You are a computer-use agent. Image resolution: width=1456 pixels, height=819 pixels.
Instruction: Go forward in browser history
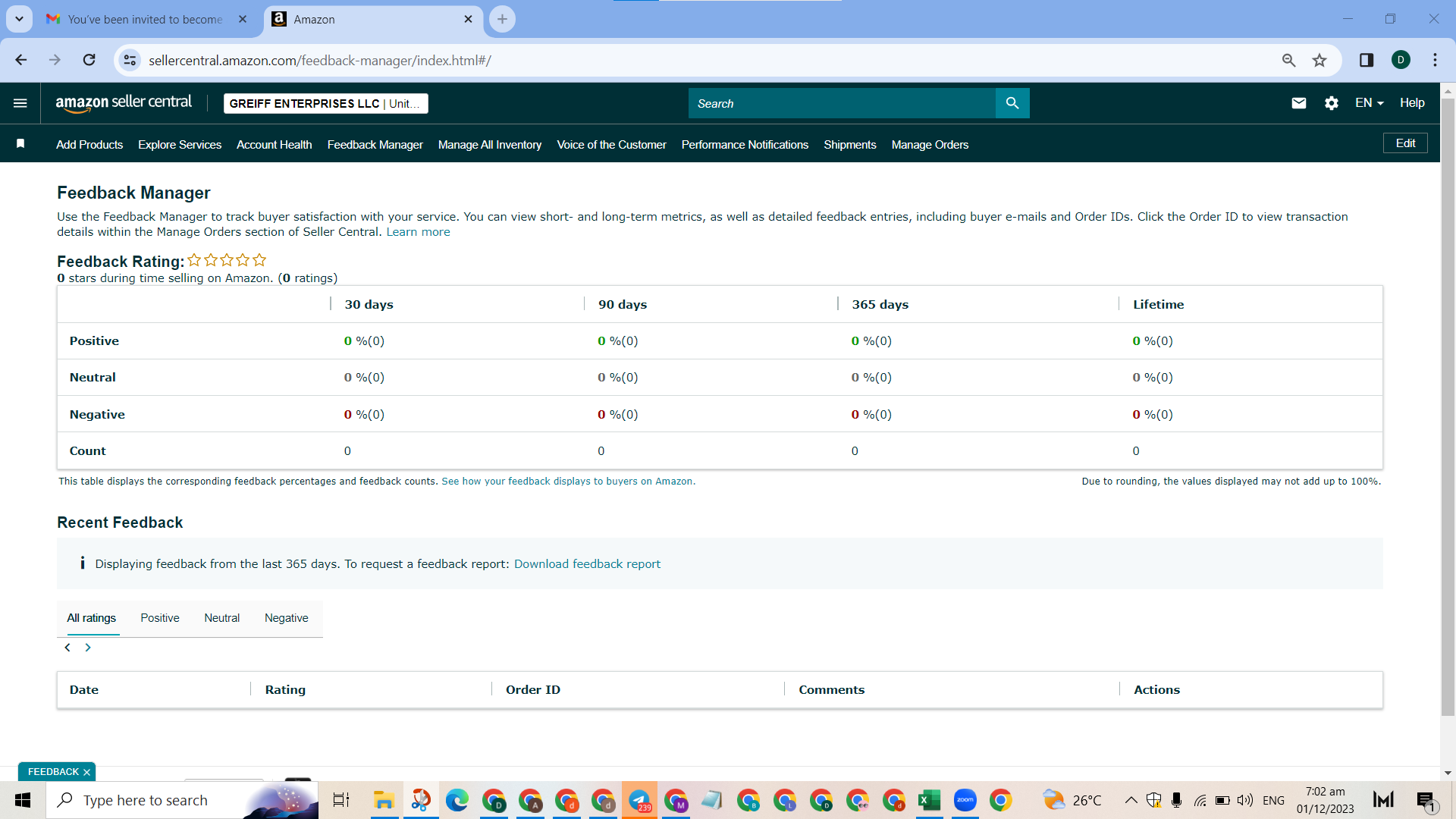(55, 60)
